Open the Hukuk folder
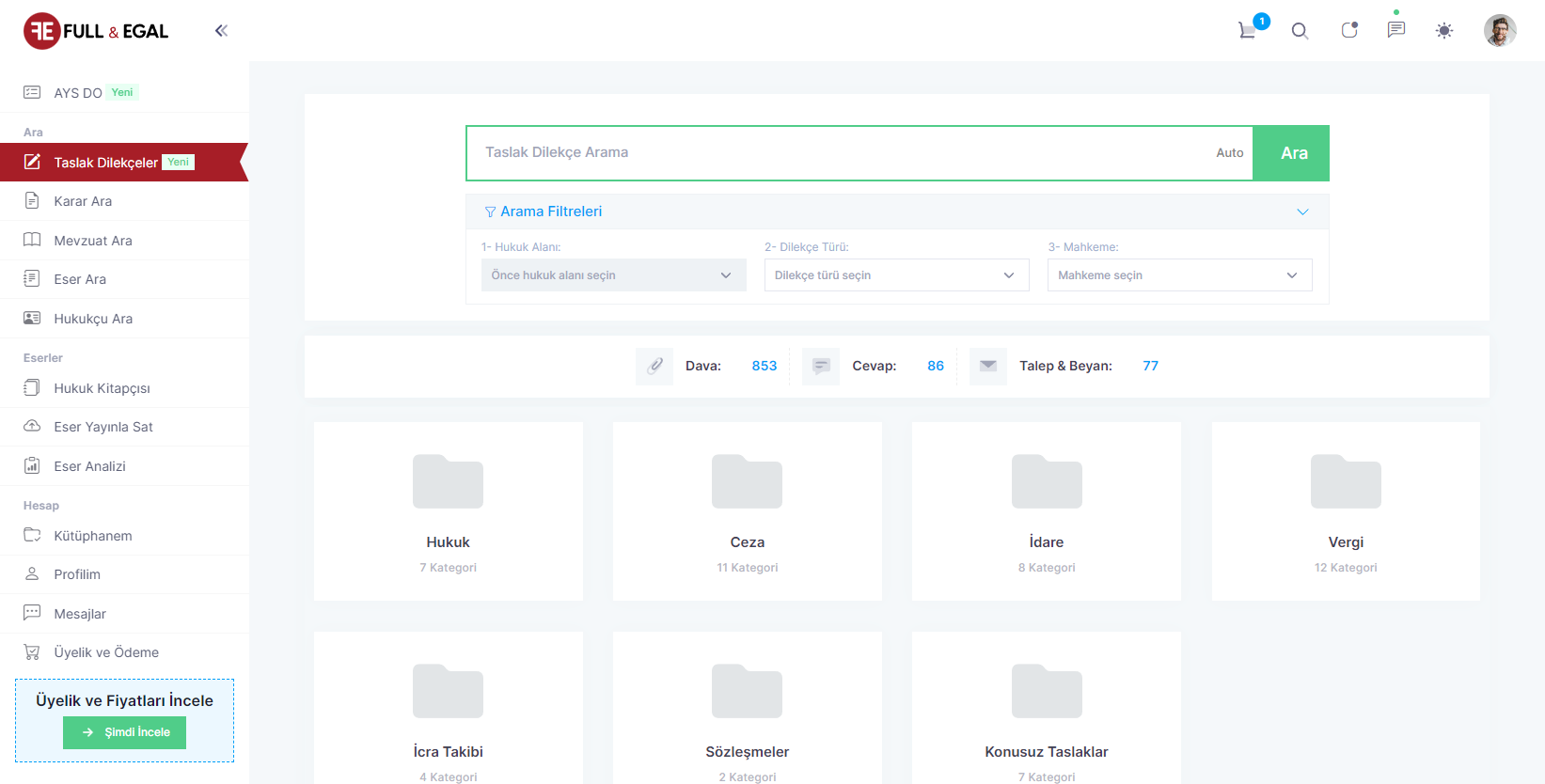The width and height of the screenshot is (1545, 784). (448, 510)
